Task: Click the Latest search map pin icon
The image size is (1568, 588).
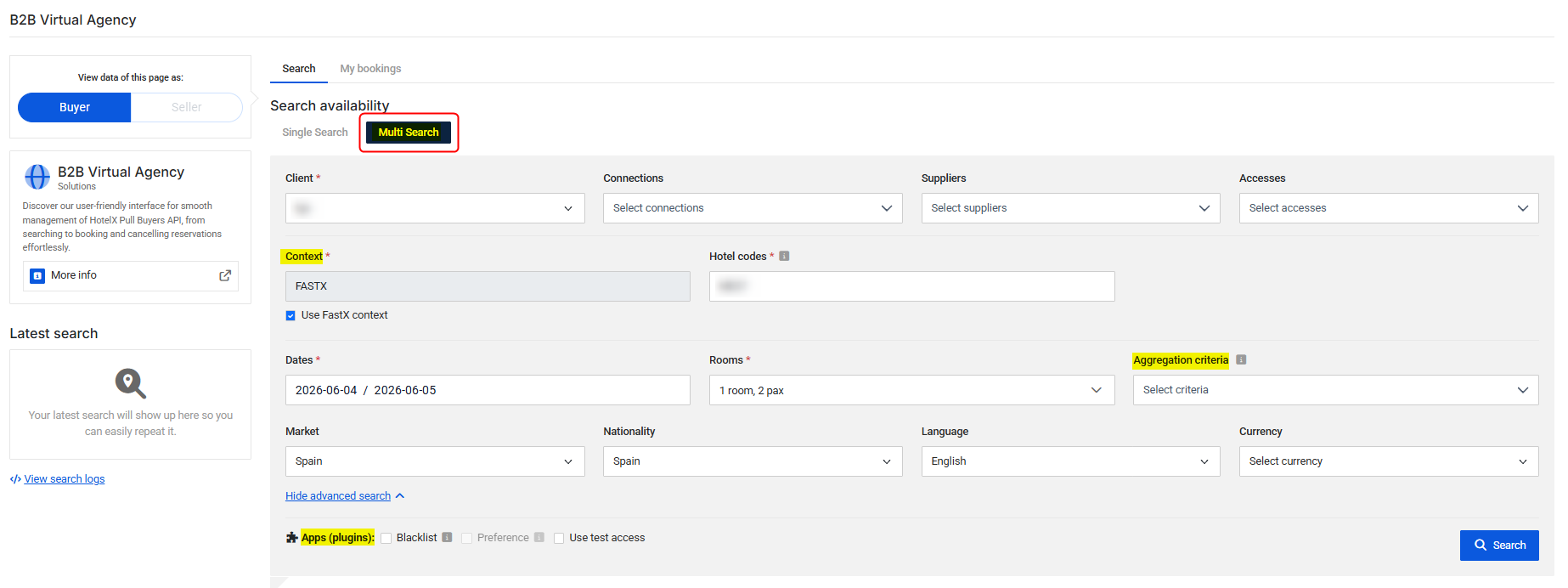Action: (x=131, y=383)
